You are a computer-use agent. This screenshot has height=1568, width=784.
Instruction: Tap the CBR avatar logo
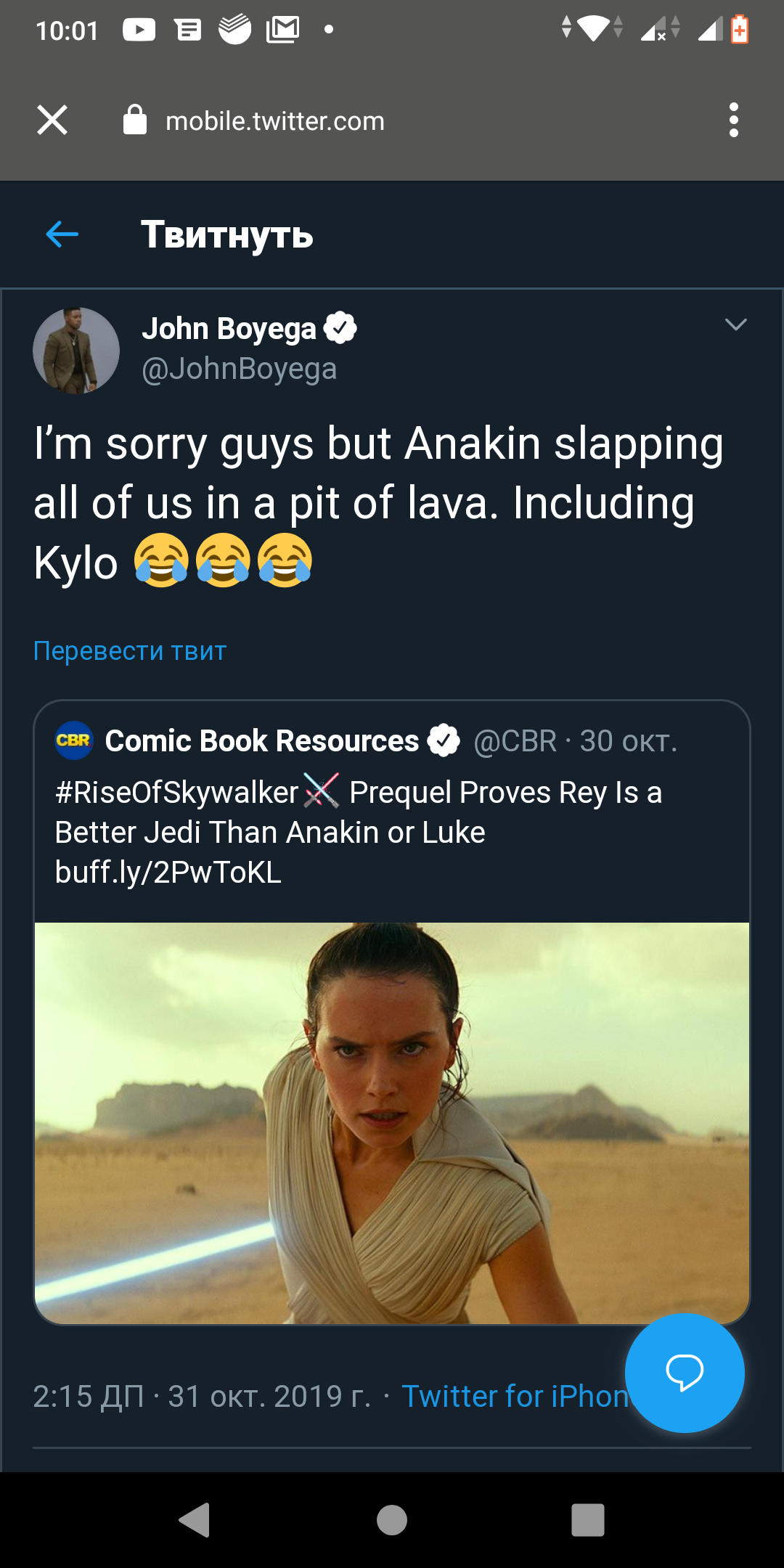(x=74, y=740)
